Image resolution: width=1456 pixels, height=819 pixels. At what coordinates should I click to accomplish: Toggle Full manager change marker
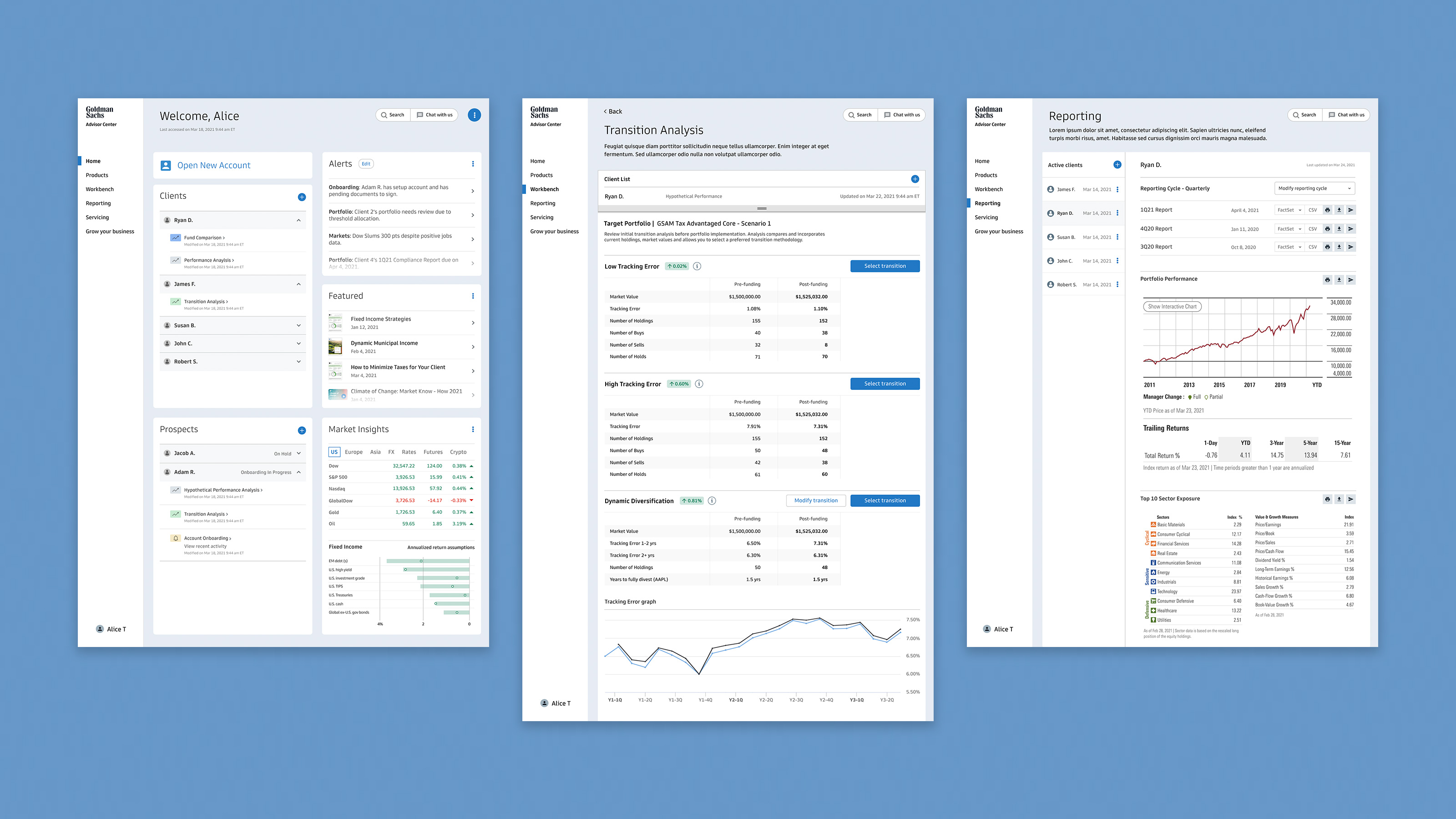click(x=1190, y=397)
